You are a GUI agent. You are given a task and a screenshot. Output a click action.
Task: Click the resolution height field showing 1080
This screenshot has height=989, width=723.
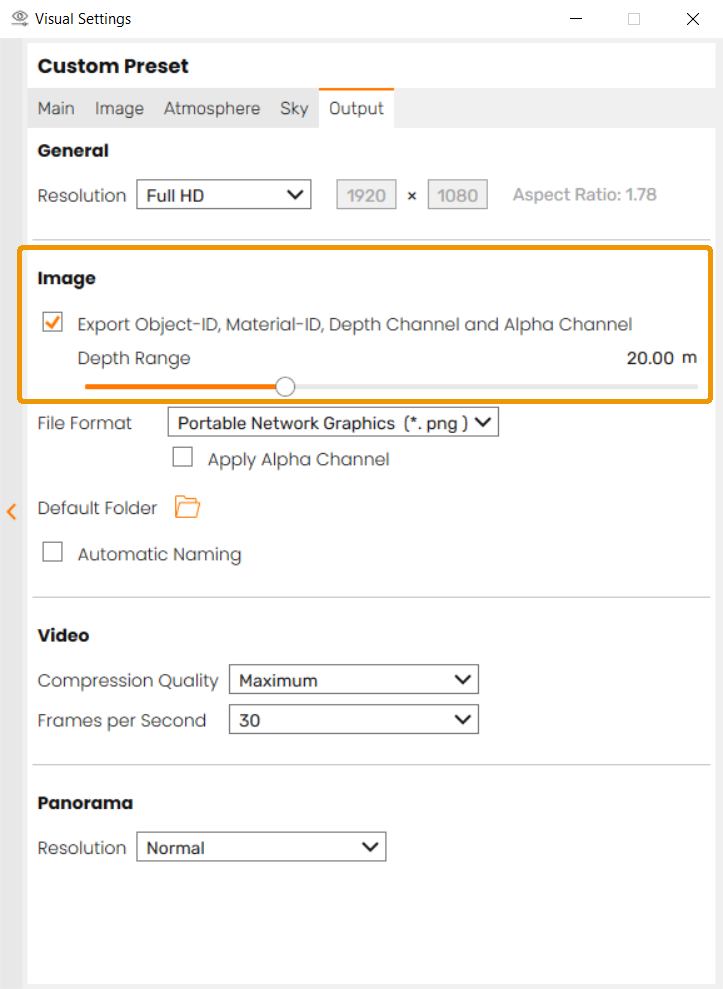pos(457,195)
